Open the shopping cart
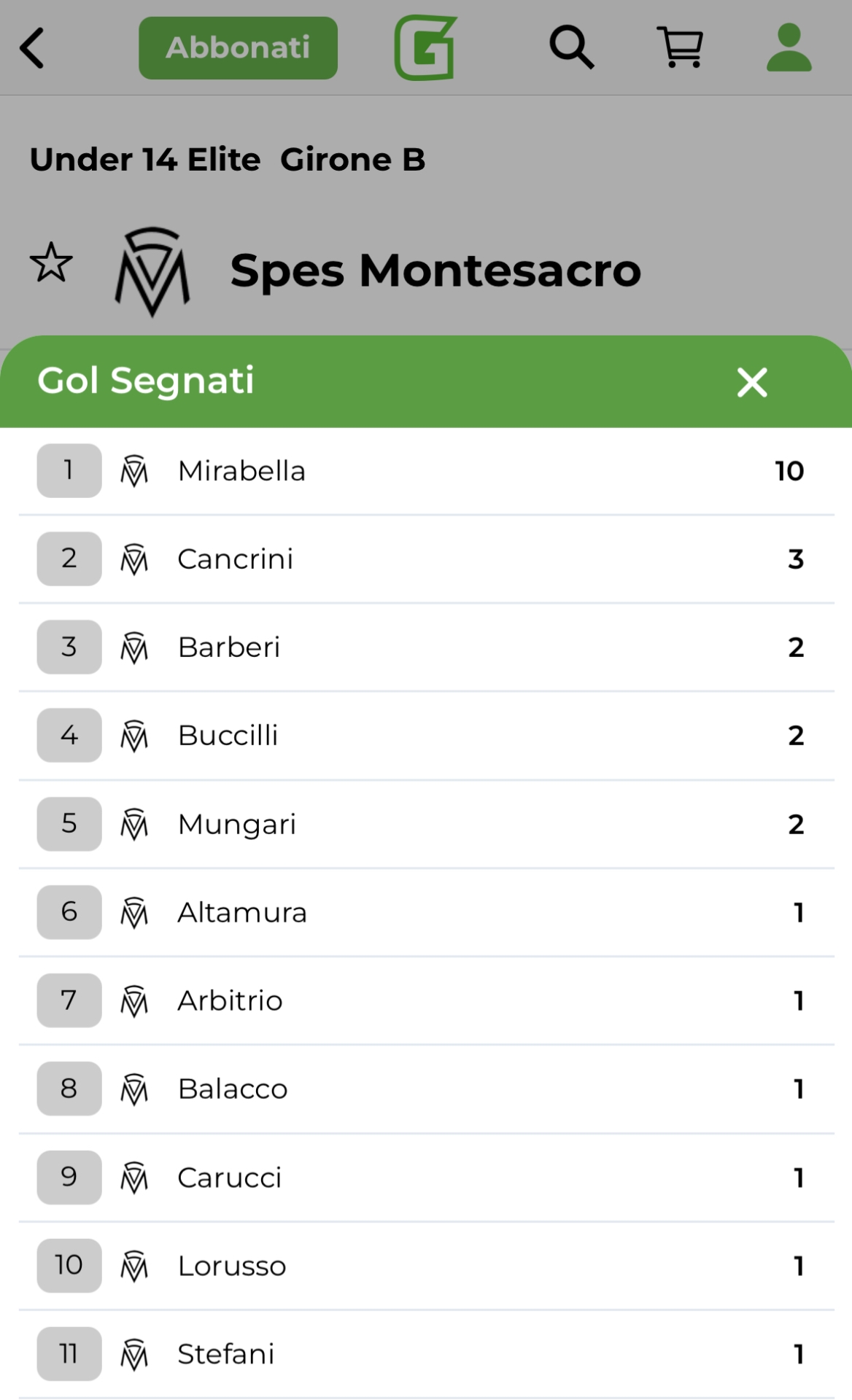This screenshot has height=1400, width=852. (x=680, y=47)
